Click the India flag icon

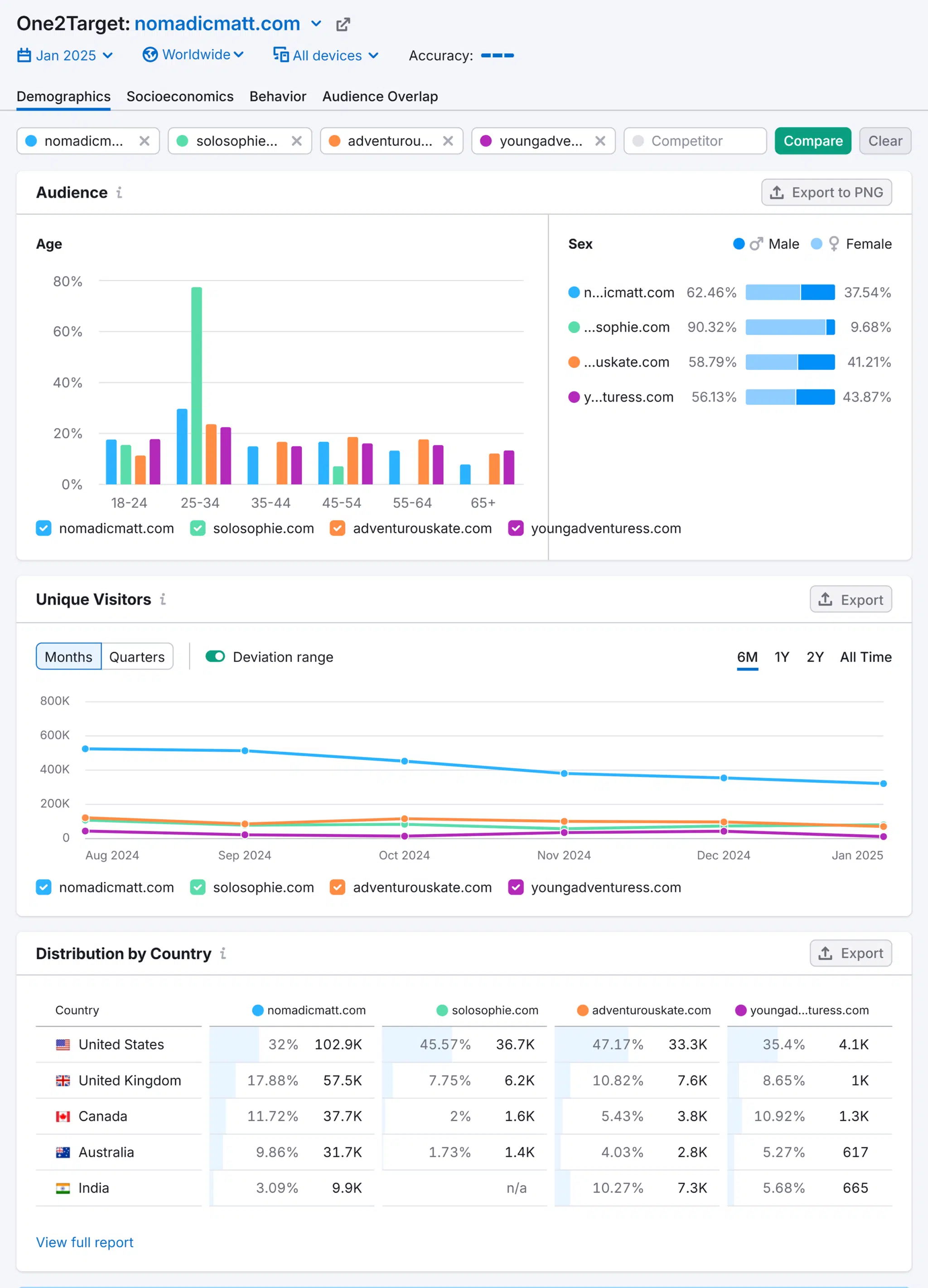[63, 1188]
